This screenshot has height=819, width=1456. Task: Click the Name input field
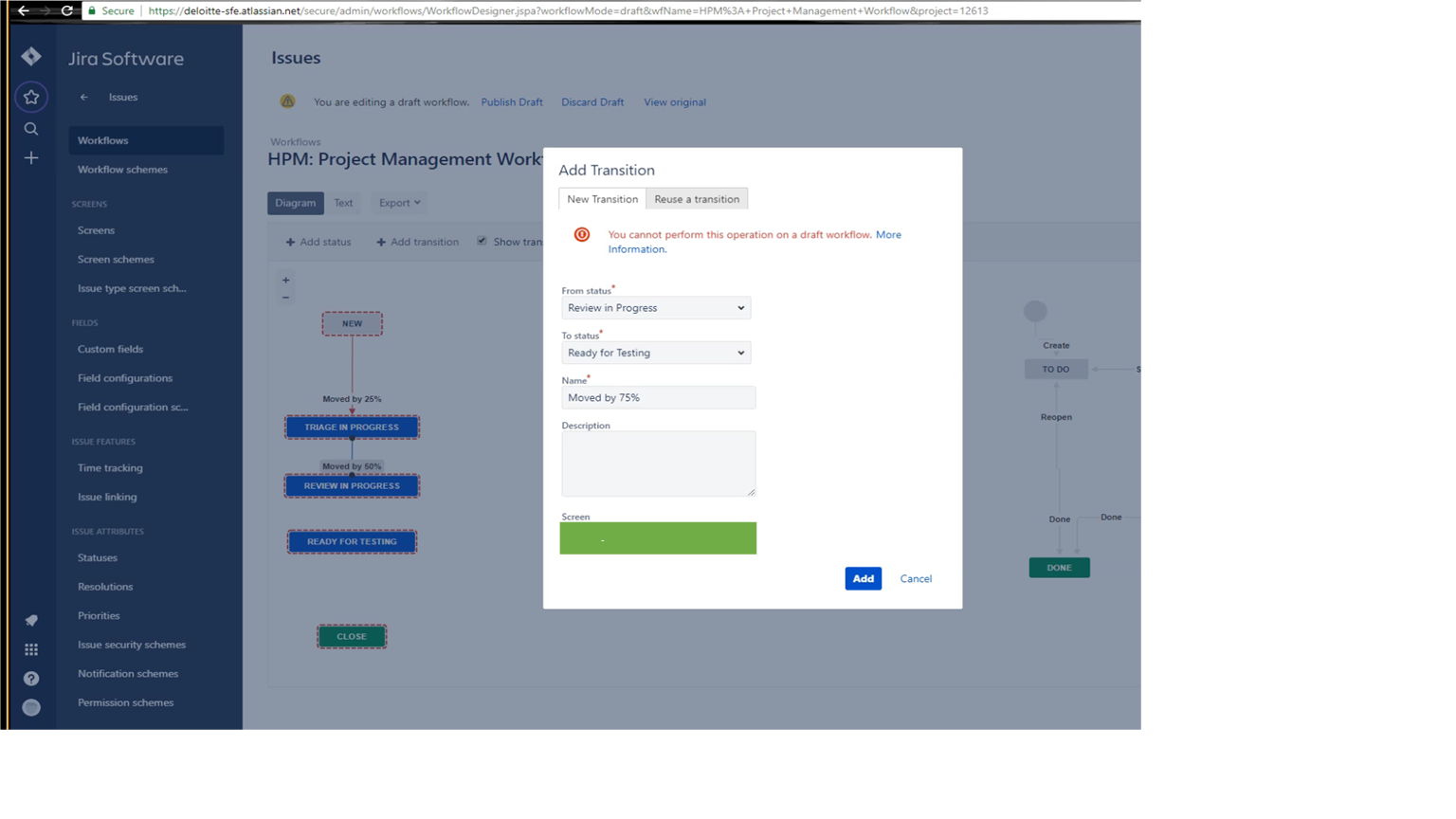[x=658, y=398]
